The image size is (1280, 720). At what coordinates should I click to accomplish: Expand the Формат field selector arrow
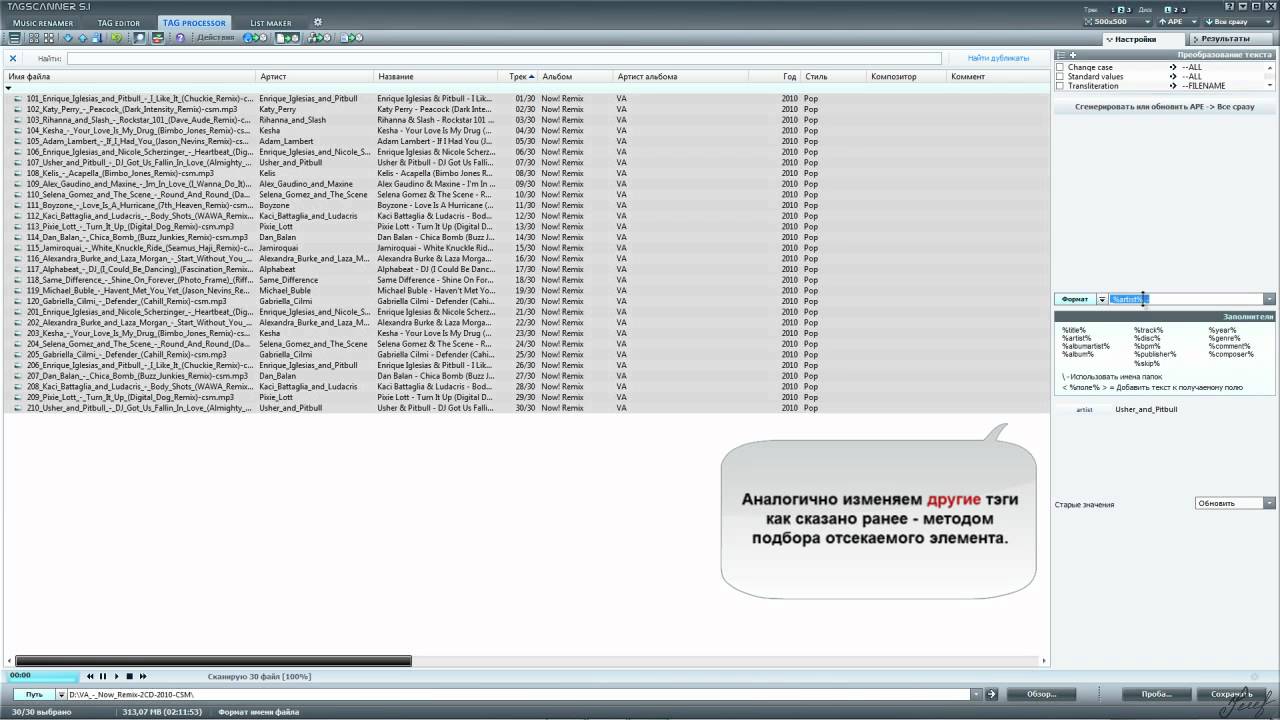pos(1102,299)
